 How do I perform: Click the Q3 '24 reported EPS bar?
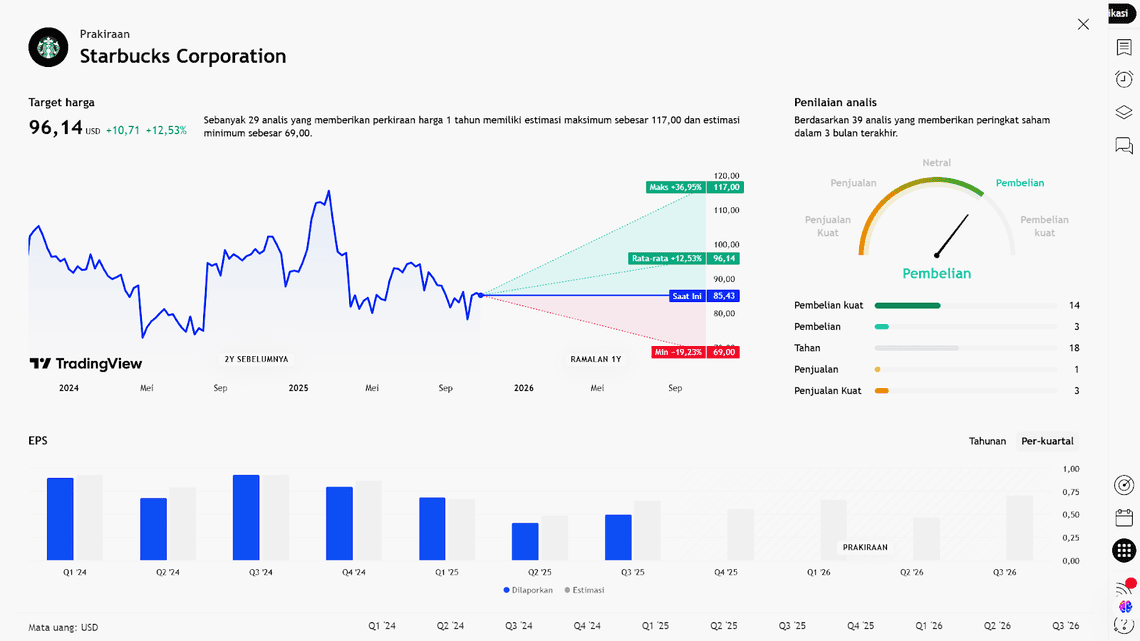(x=246, y=517)
